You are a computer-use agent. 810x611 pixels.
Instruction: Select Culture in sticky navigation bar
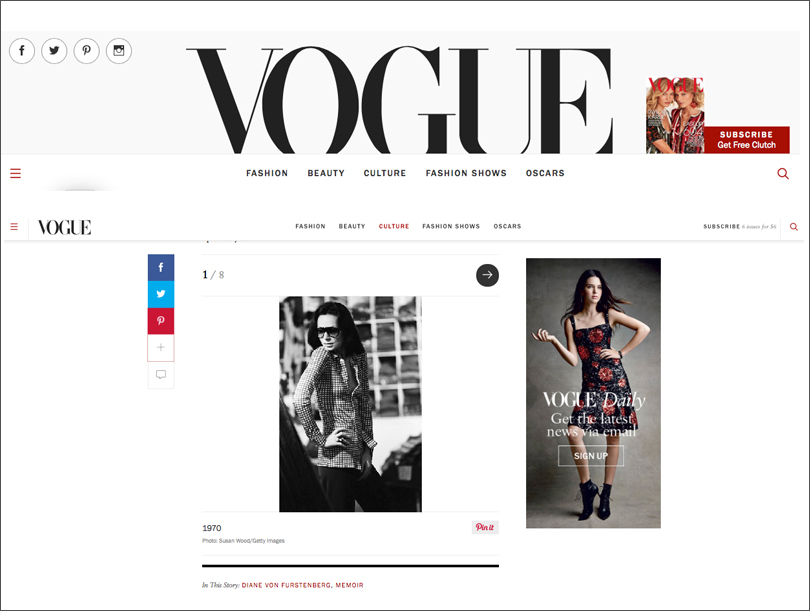tap(394, 226)
